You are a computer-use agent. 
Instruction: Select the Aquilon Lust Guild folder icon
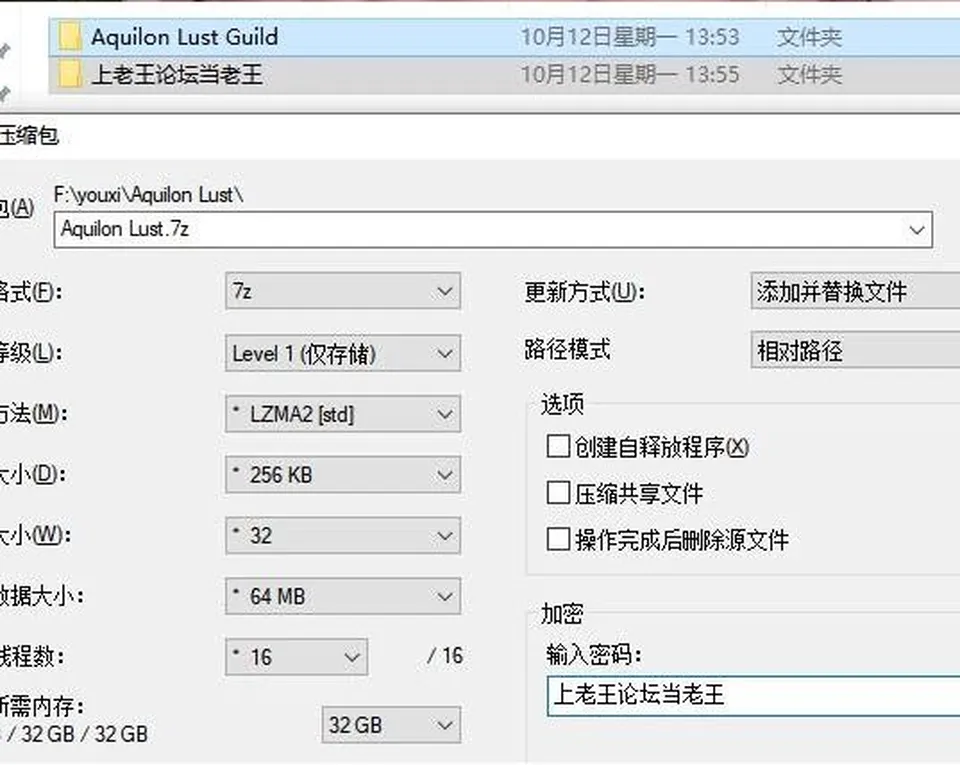[x=70, y=37]
